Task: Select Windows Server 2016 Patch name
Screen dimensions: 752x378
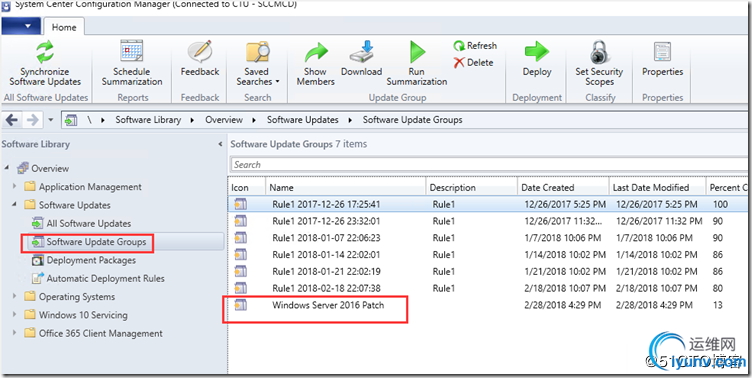Action: pos(328,305)
